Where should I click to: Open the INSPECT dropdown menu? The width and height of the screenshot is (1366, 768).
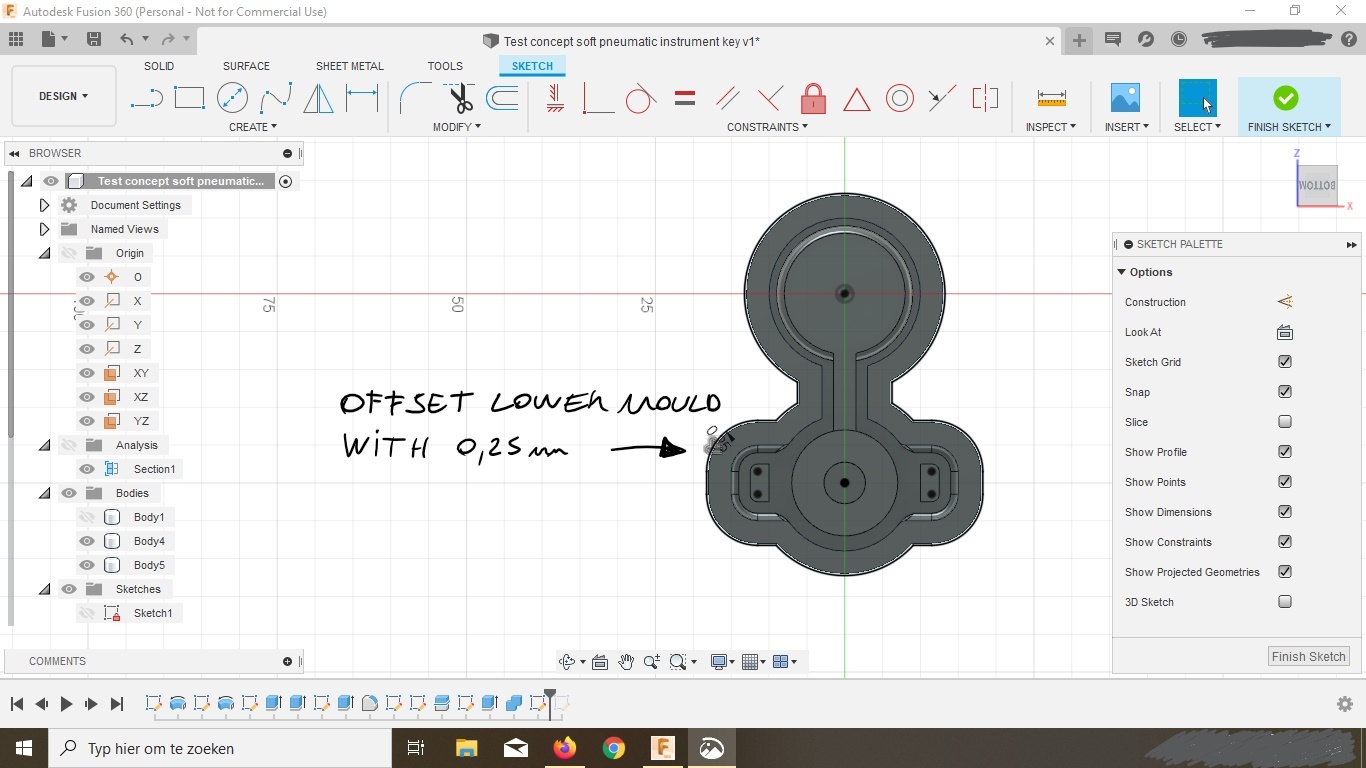point(1051,127)
